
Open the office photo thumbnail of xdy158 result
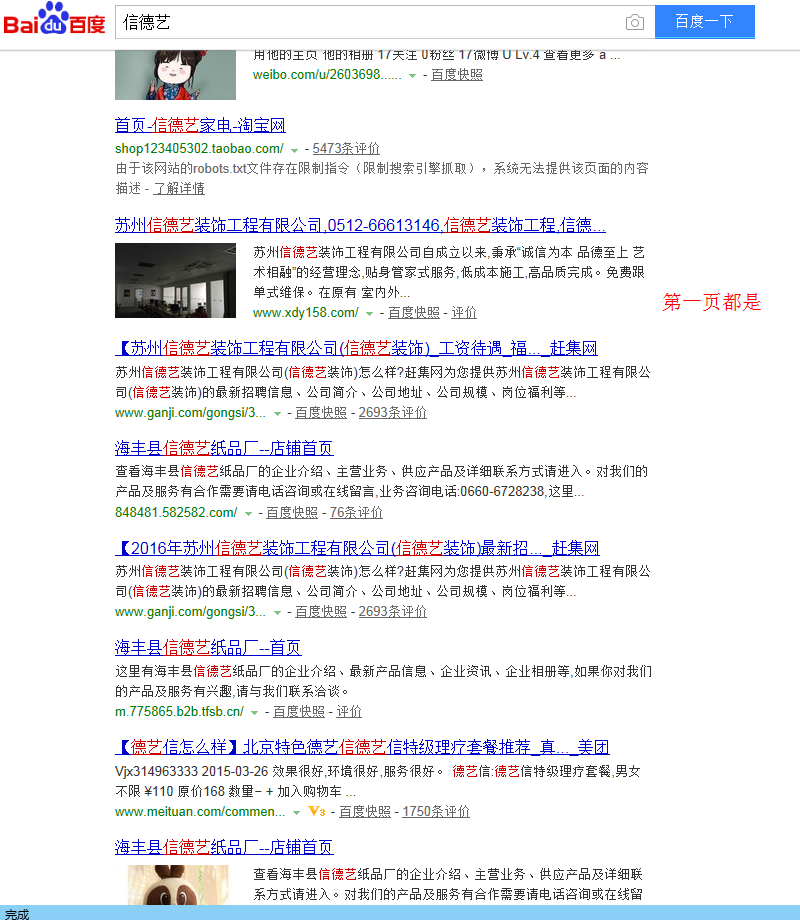coord(175,280)
